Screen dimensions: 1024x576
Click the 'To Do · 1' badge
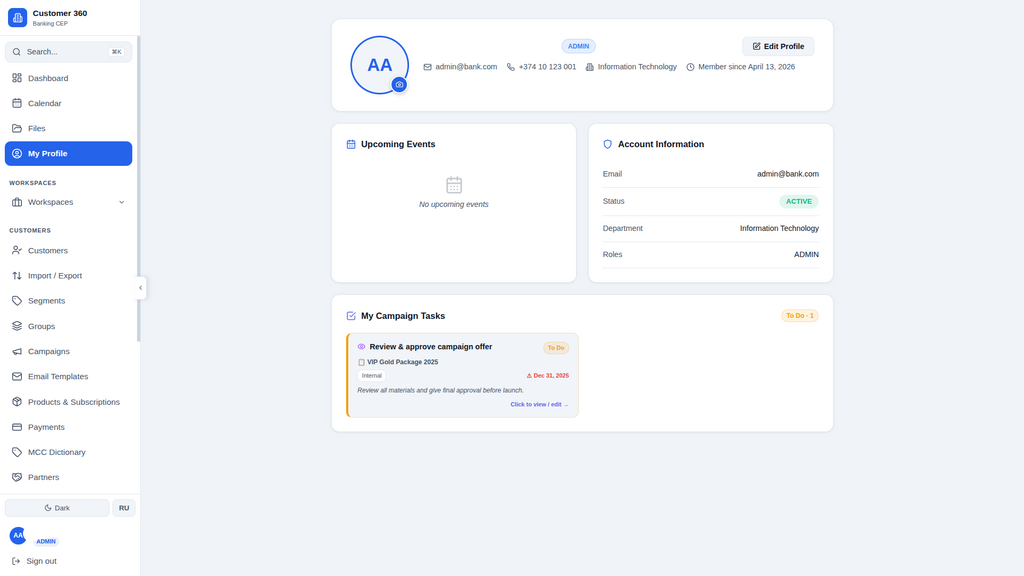click(799, 315)
